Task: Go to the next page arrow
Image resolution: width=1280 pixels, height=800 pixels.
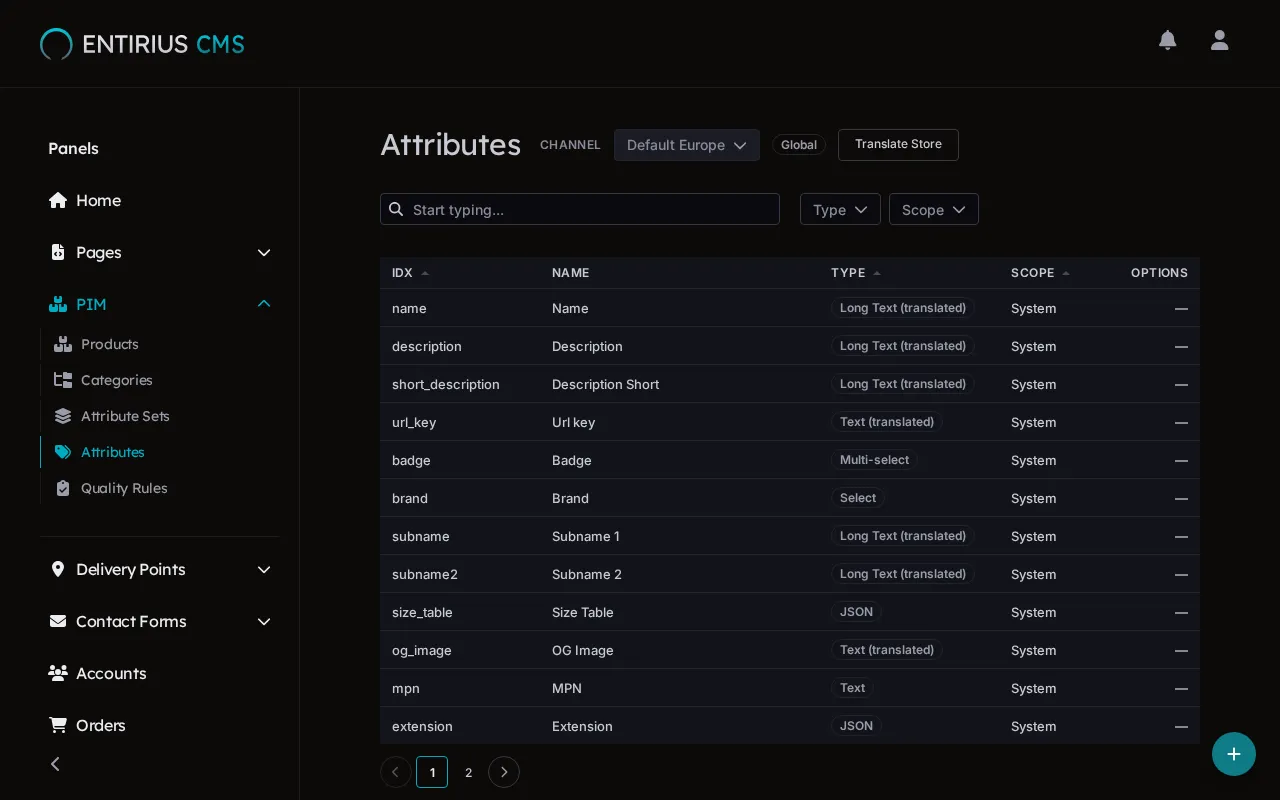Action: pos(504,772)
